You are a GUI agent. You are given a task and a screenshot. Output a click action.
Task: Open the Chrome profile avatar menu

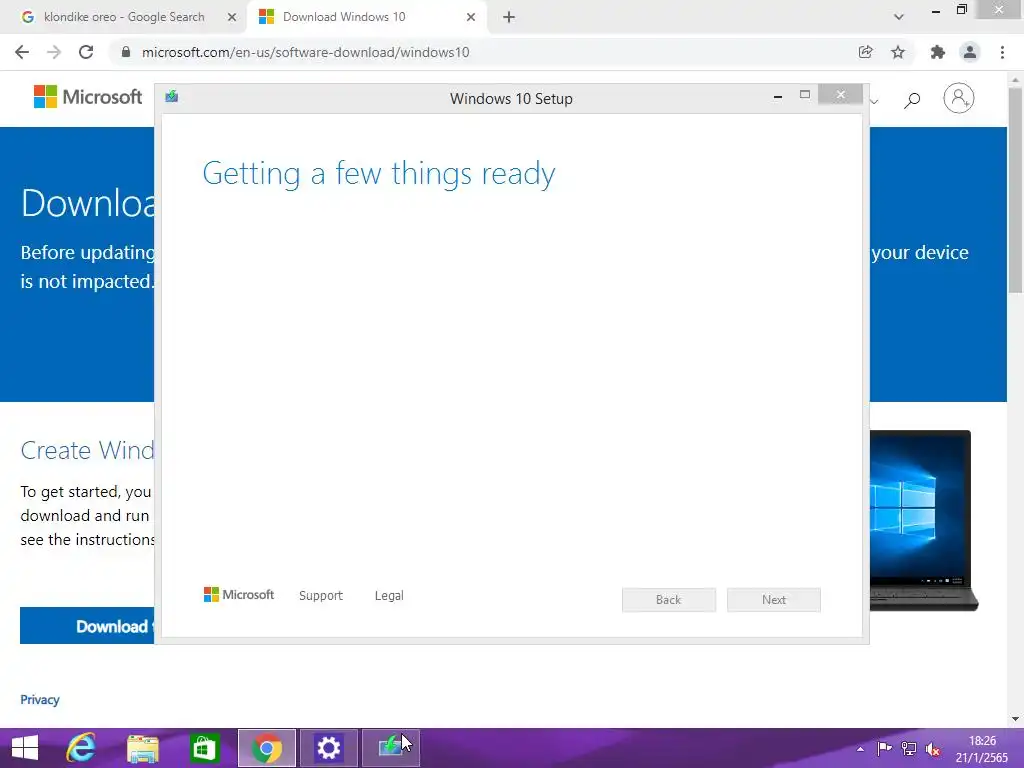pos(970,52)
